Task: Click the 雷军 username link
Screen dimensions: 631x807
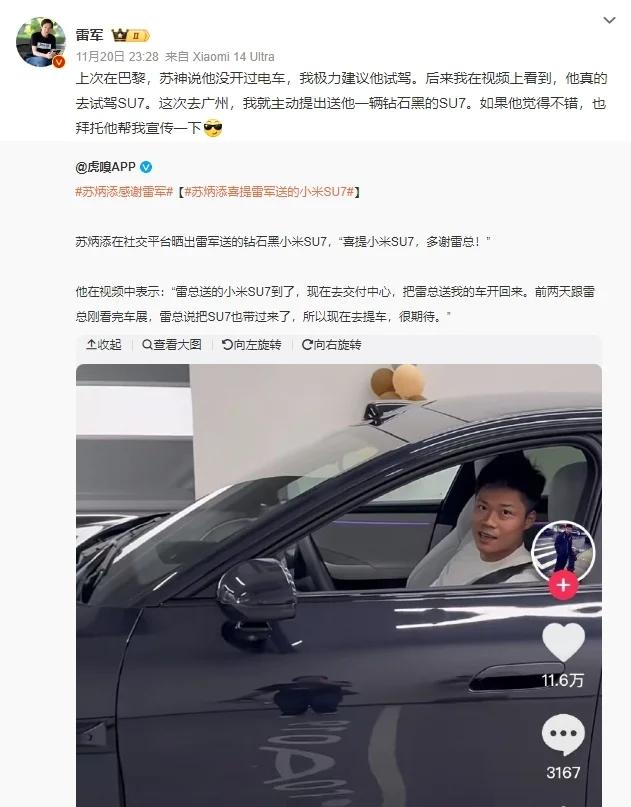Action: (90, 35)
